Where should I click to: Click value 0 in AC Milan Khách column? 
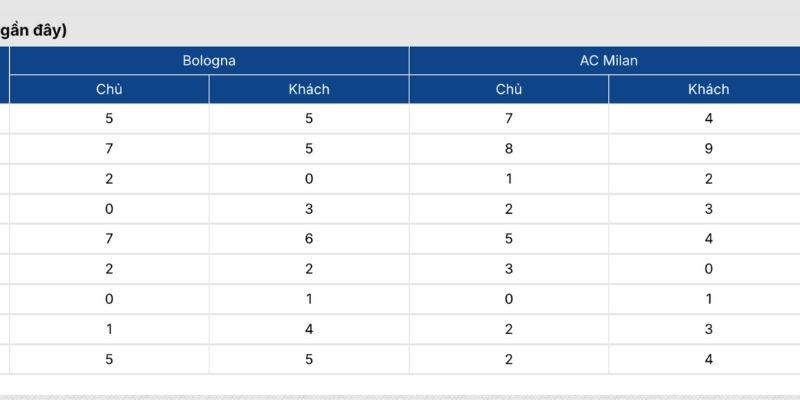pyautogui.click(x=708, y=269)
